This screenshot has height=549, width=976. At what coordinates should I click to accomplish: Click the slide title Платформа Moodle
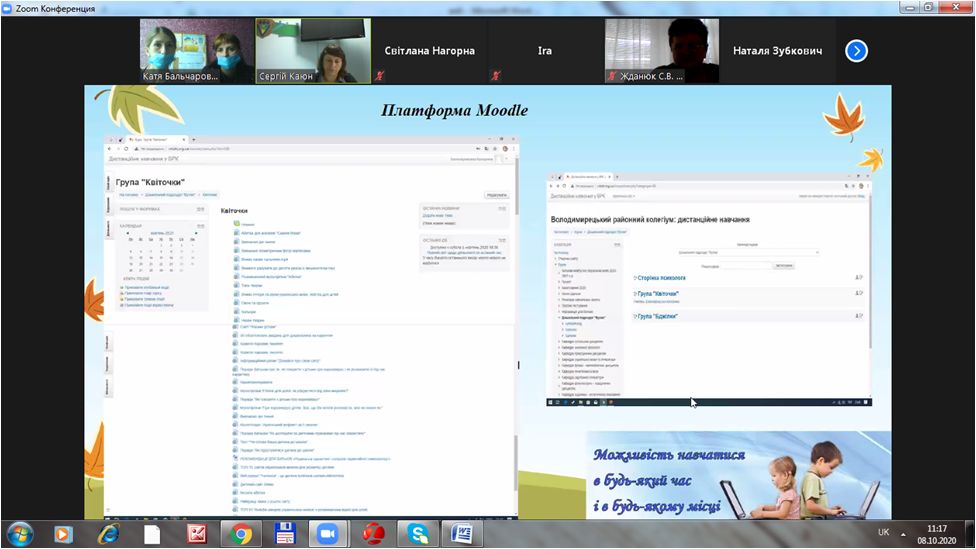pyautogui.click(x=454, y=110)
